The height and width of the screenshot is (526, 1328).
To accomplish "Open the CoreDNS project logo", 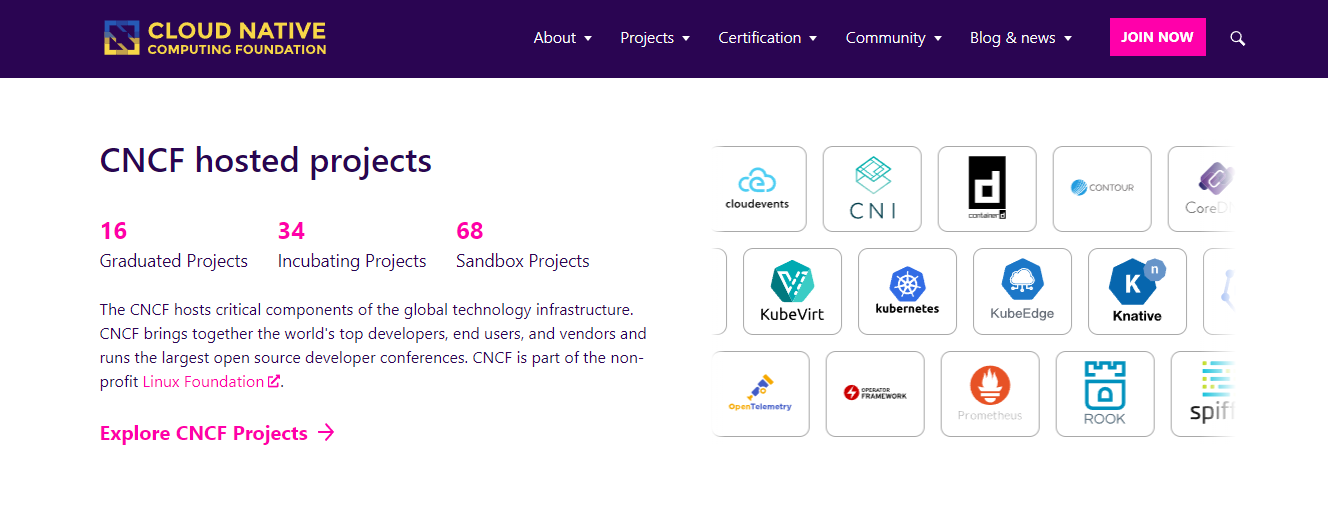I will click(x=1200, y=189).
